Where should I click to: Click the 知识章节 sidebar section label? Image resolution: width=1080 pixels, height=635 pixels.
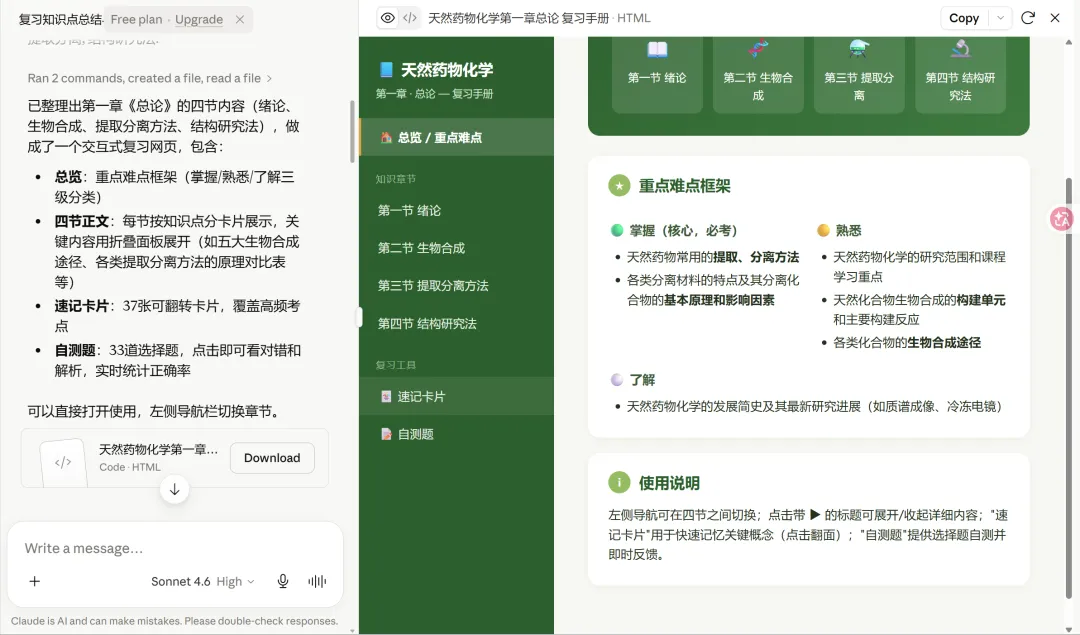(x=395, y=179)
